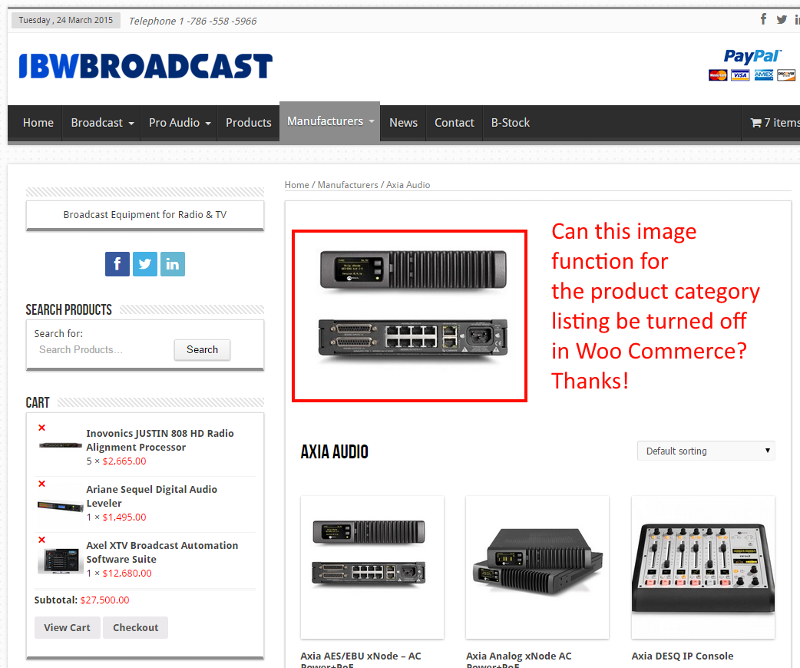Expand the Pro Audio menu dropdown
Image resolution: width=800 pixels, height=668 pixels.
[x=180, y=123]
